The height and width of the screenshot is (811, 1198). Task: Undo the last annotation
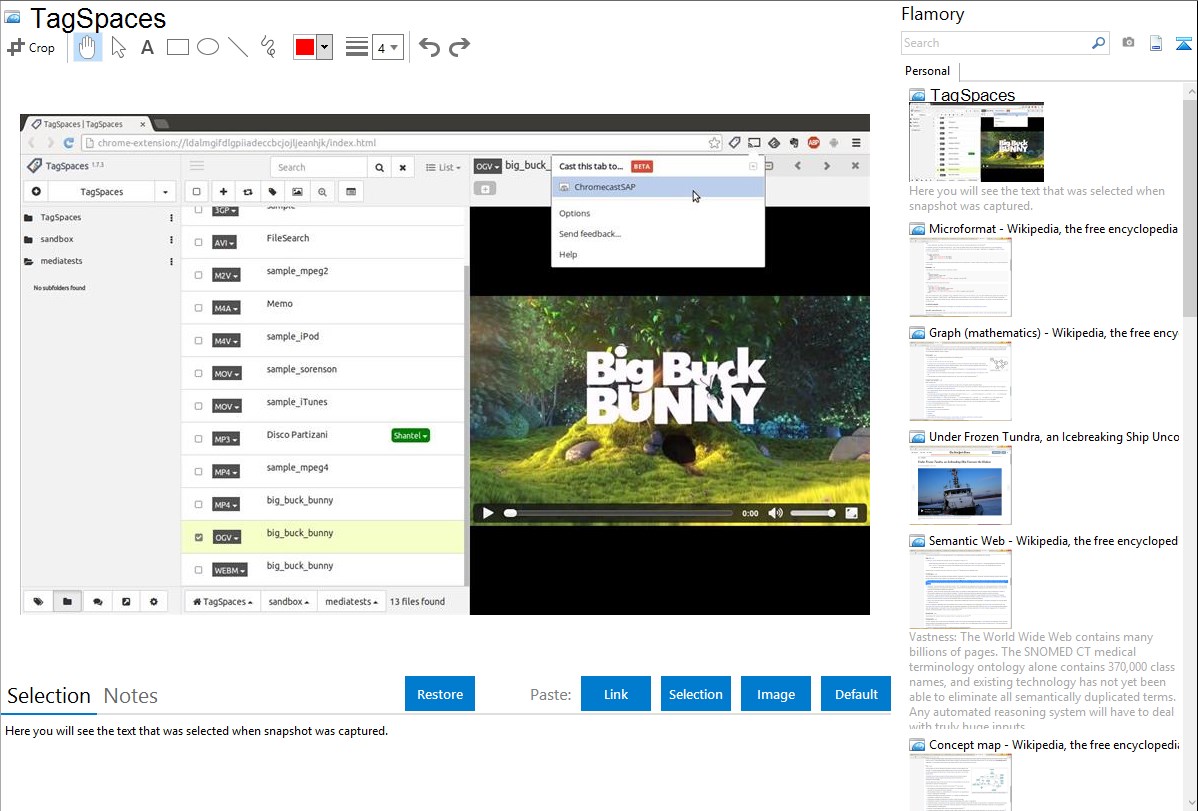[x=429, y=47]
